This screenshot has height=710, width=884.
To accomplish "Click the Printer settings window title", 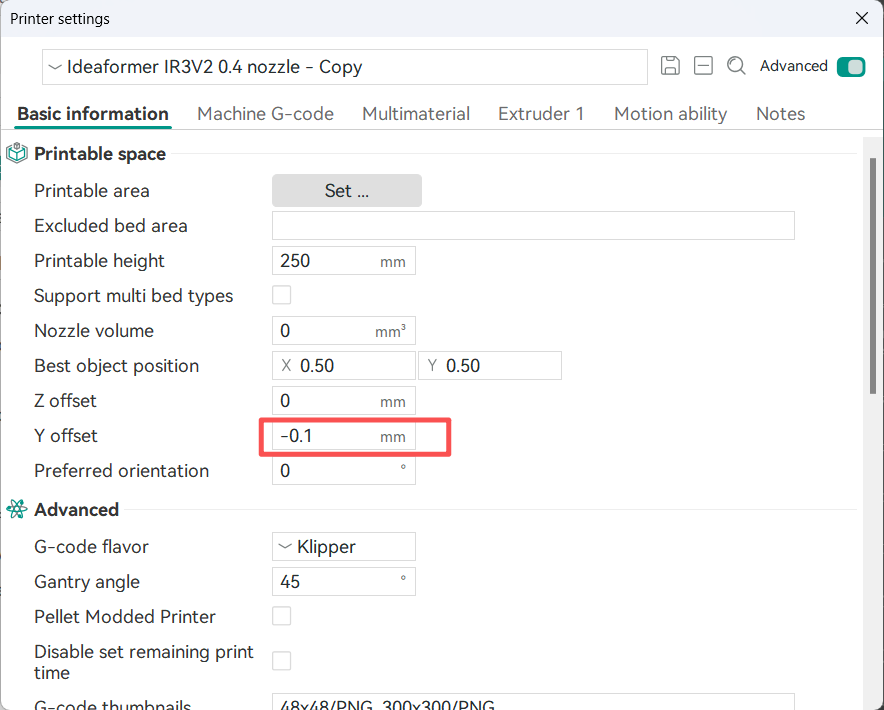I will pos(60,19).
